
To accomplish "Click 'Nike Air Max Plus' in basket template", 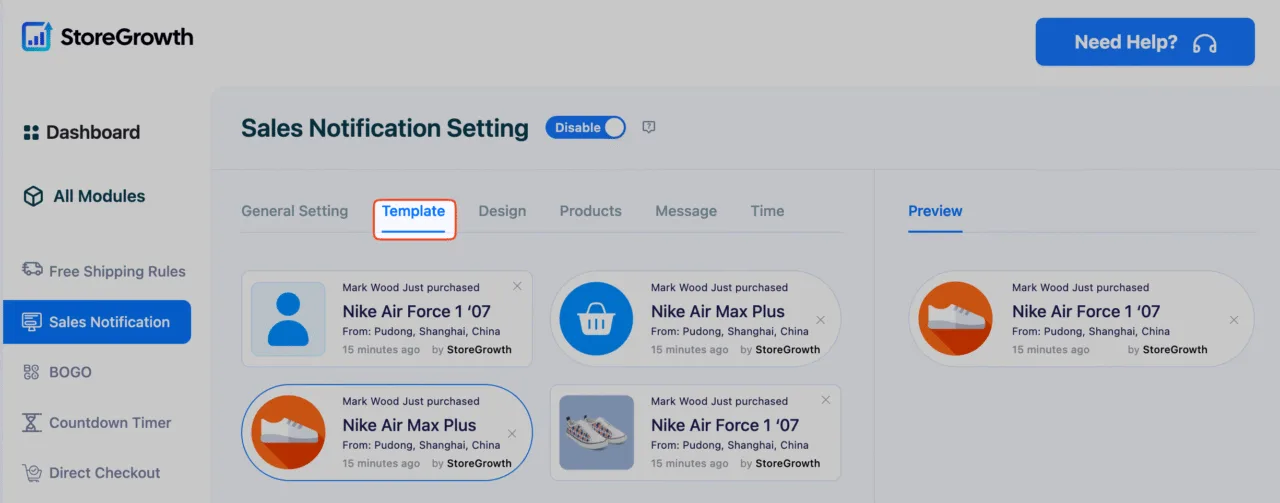I will [x=718, y=311].
